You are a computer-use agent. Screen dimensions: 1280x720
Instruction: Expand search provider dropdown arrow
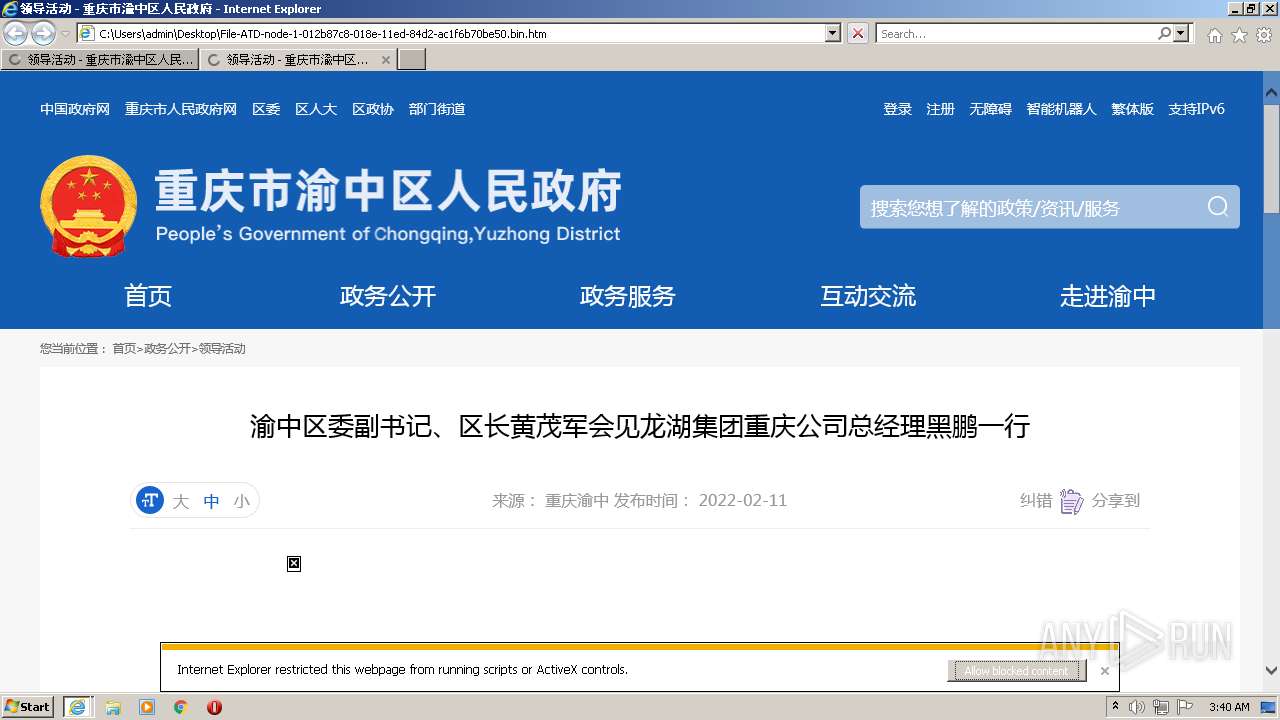point(1182,33)
